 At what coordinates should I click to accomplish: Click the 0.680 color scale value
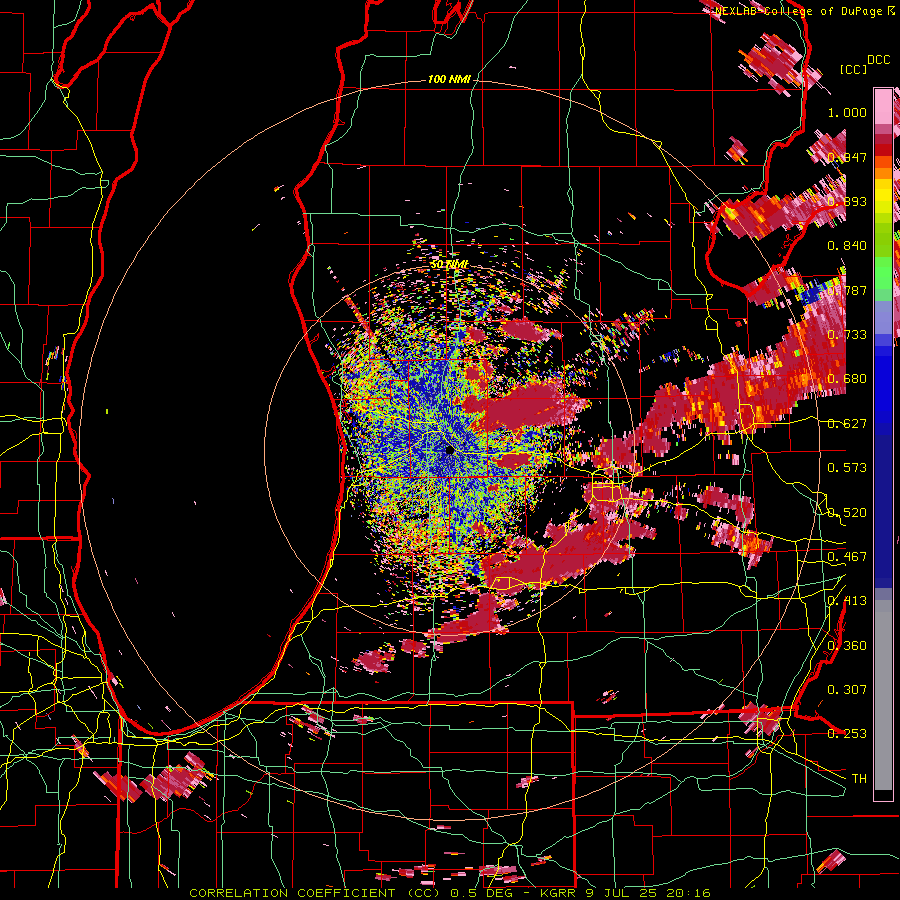(847, 379)
